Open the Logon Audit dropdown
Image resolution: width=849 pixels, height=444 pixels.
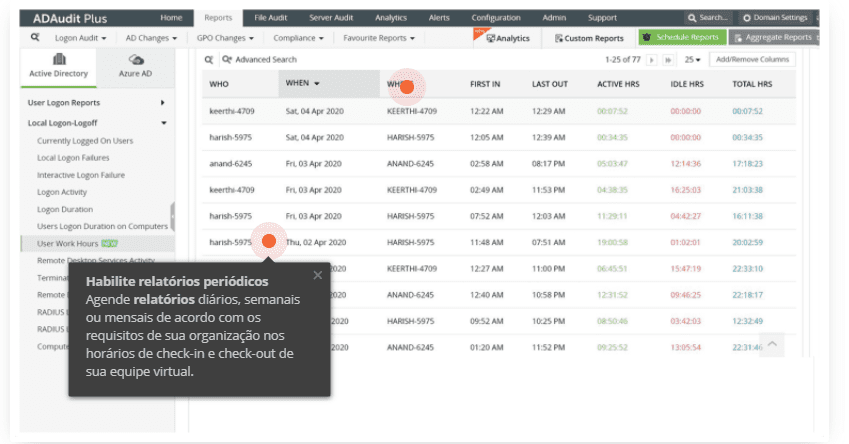85,37
